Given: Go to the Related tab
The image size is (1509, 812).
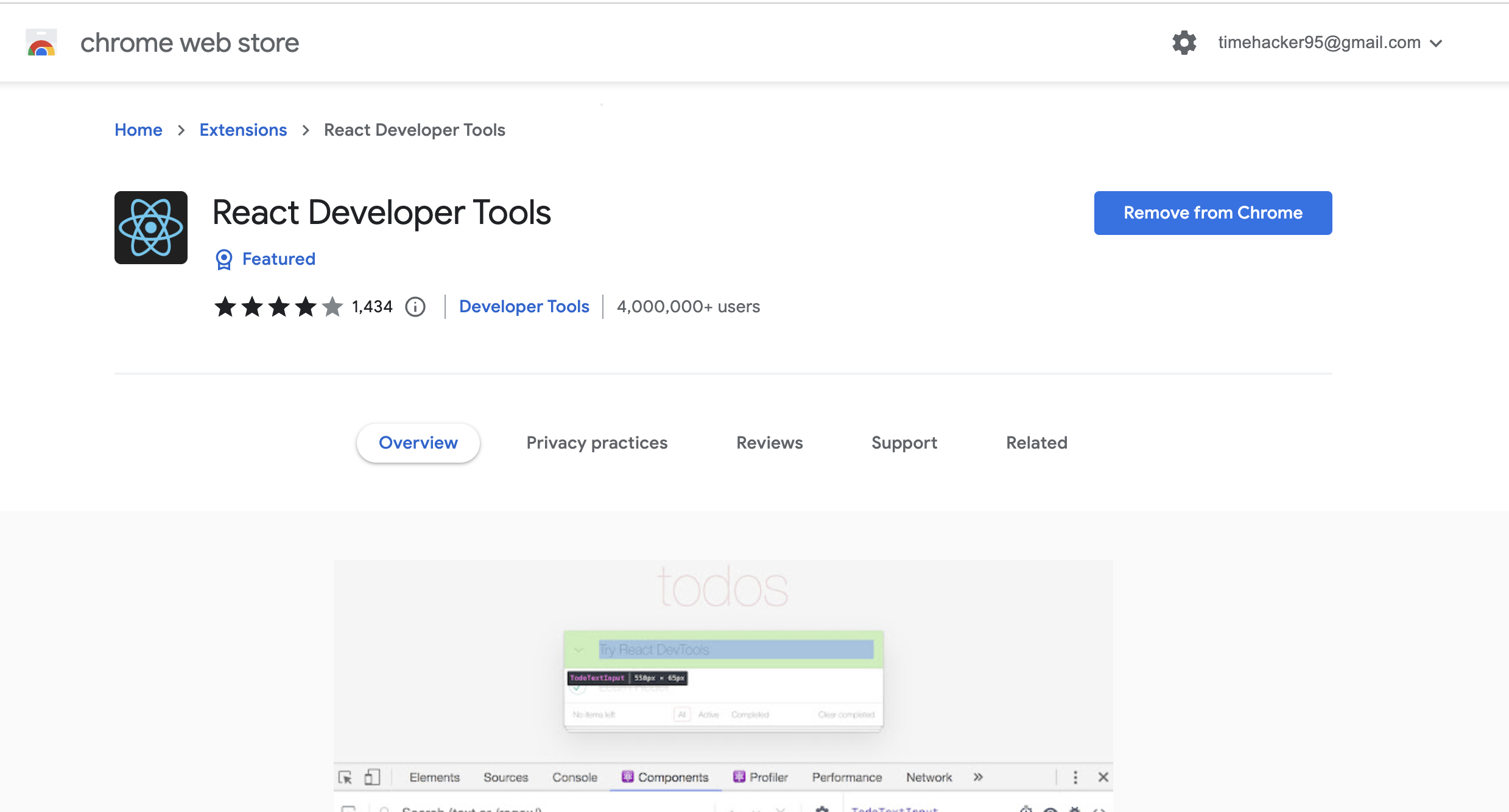Looking at the screenshot, I should pos(1036,443).
